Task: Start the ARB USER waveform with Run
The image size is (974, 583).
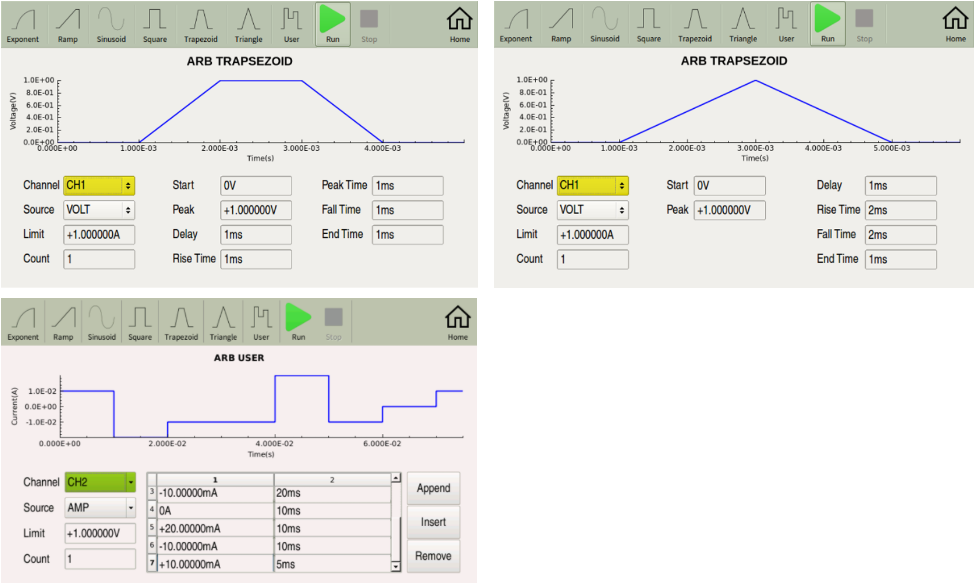Action: [298, 323]
